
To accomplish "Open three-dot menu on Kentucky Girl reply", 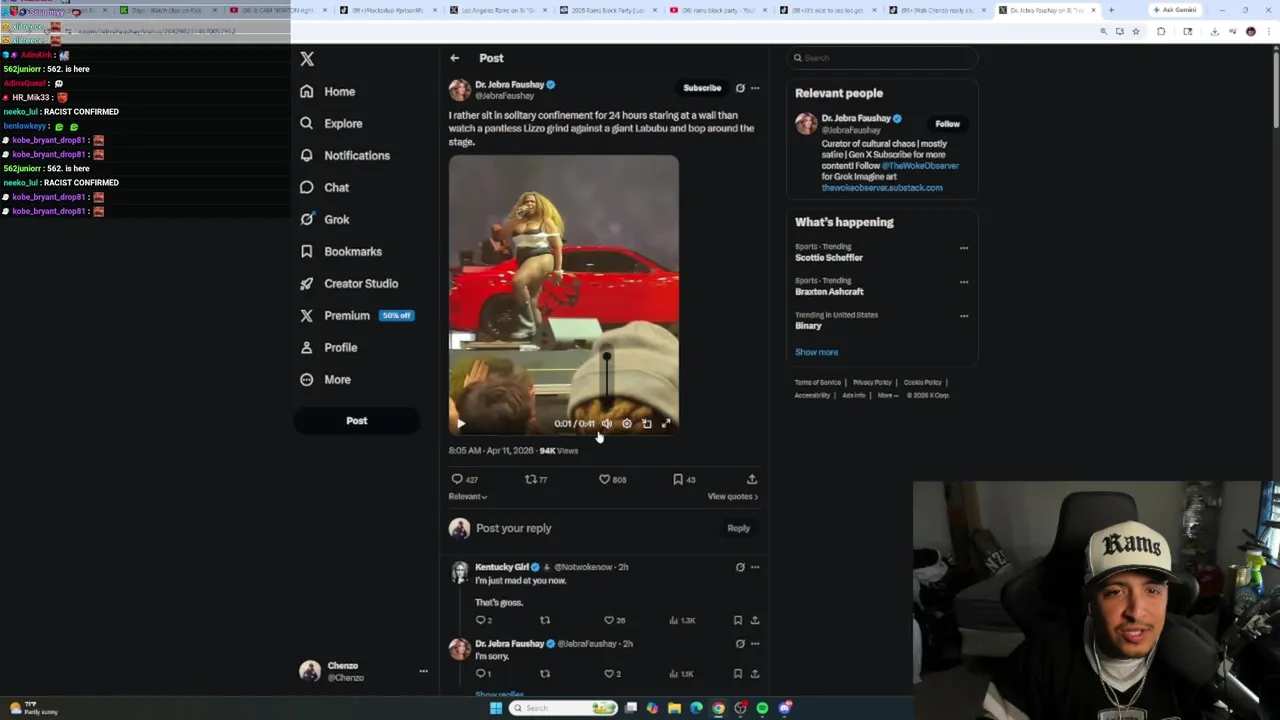I will pos(755,567).
